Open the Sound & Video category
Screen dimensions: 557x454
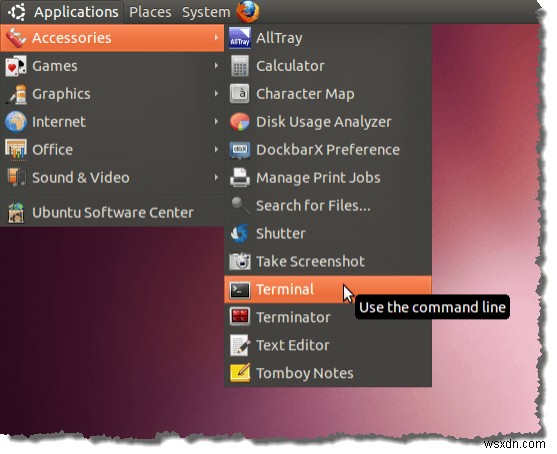point(112,177)
